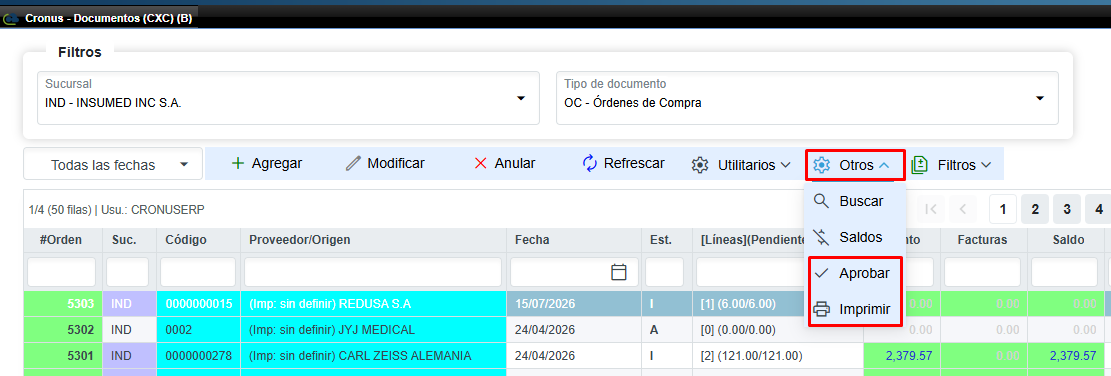This screenshot has width=1111, height=376.
Task: Click the Proveedor/Origen filter field
Action: click(x=373, y=272)
